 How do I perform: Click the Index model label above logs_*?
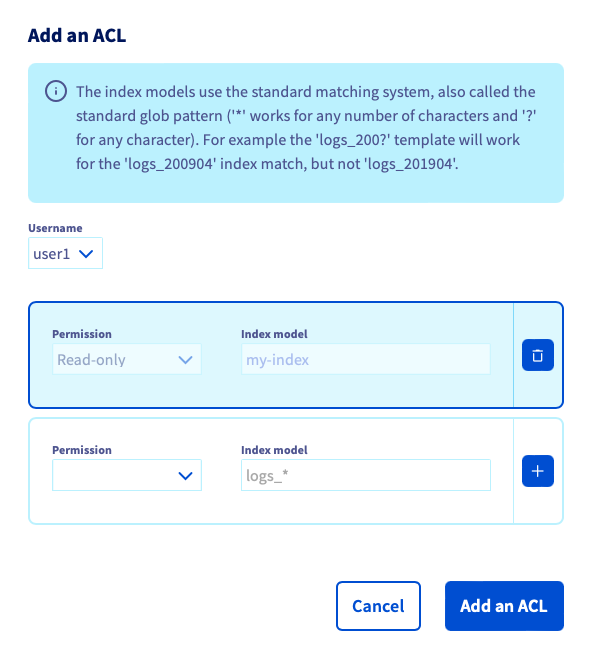pyautogui.click(x=274, y=450)
